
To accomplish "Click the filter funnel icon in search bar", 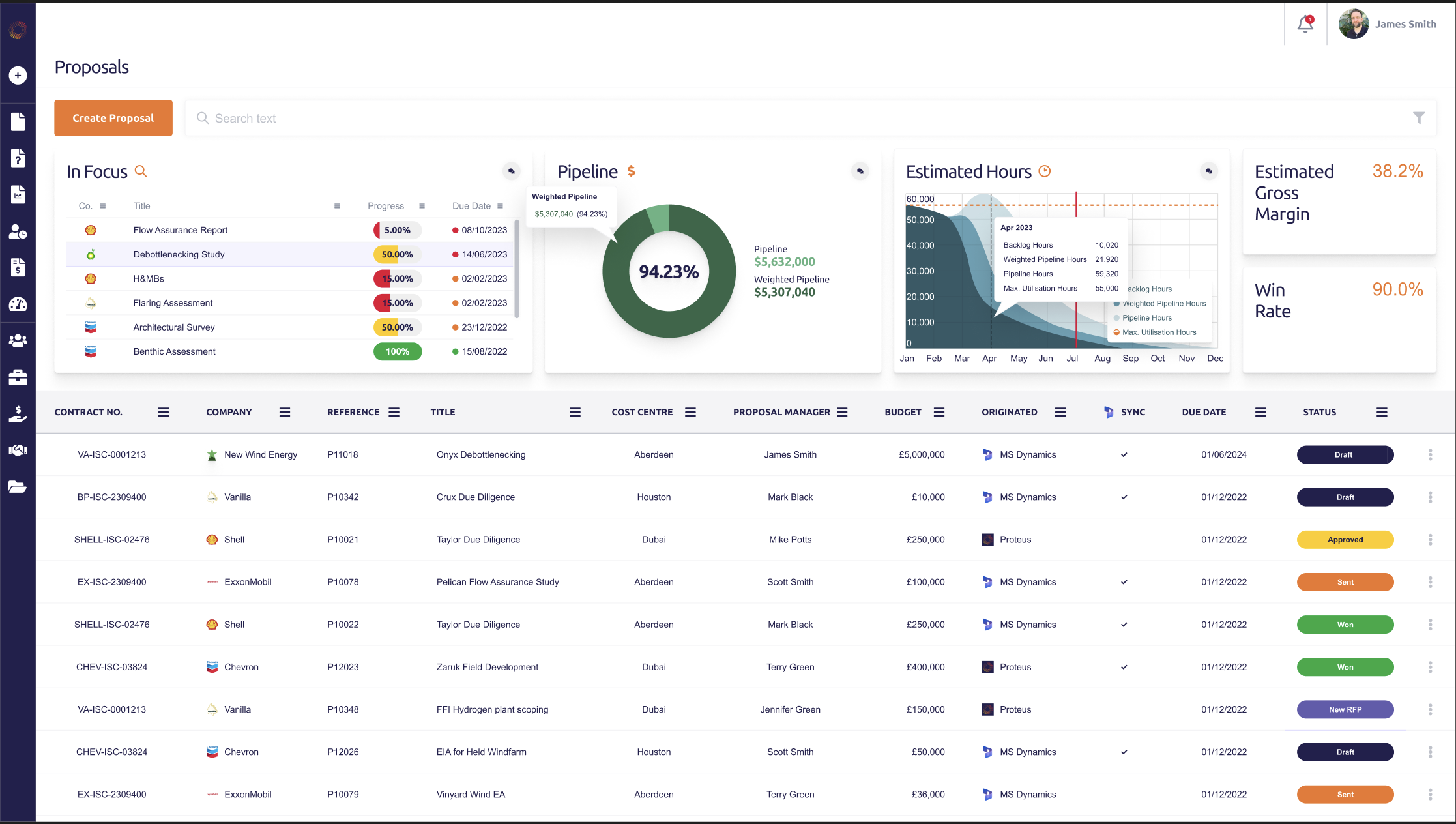I will click(x=1419, y=118).
